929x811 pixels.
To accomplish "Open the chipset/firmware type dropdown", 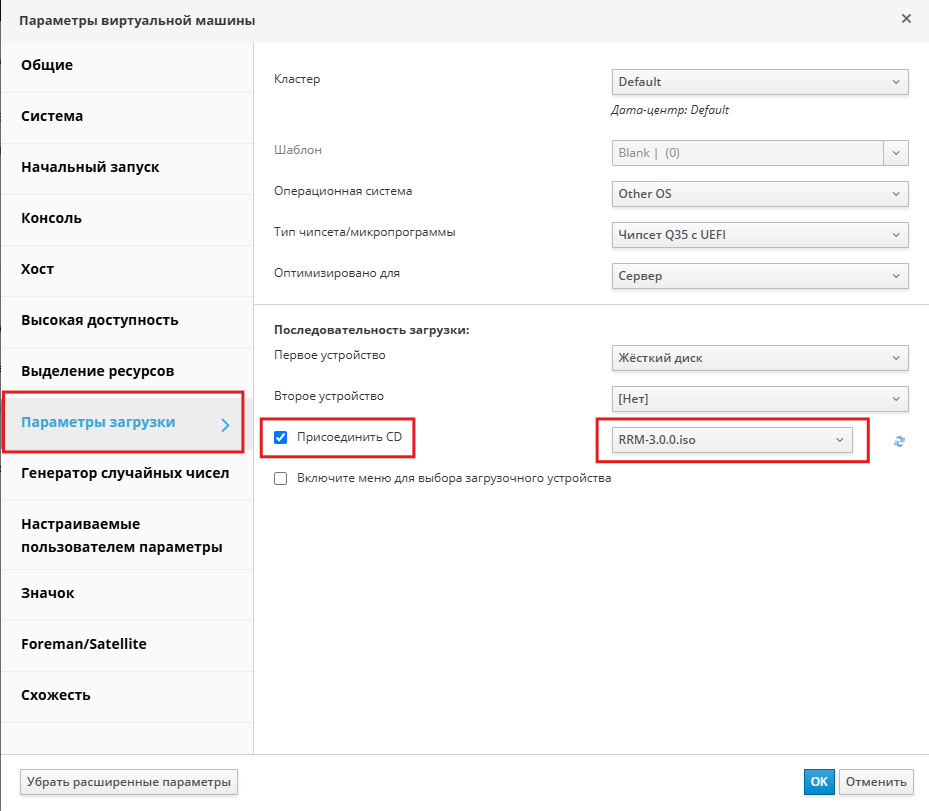I will (x=759, y=236).
